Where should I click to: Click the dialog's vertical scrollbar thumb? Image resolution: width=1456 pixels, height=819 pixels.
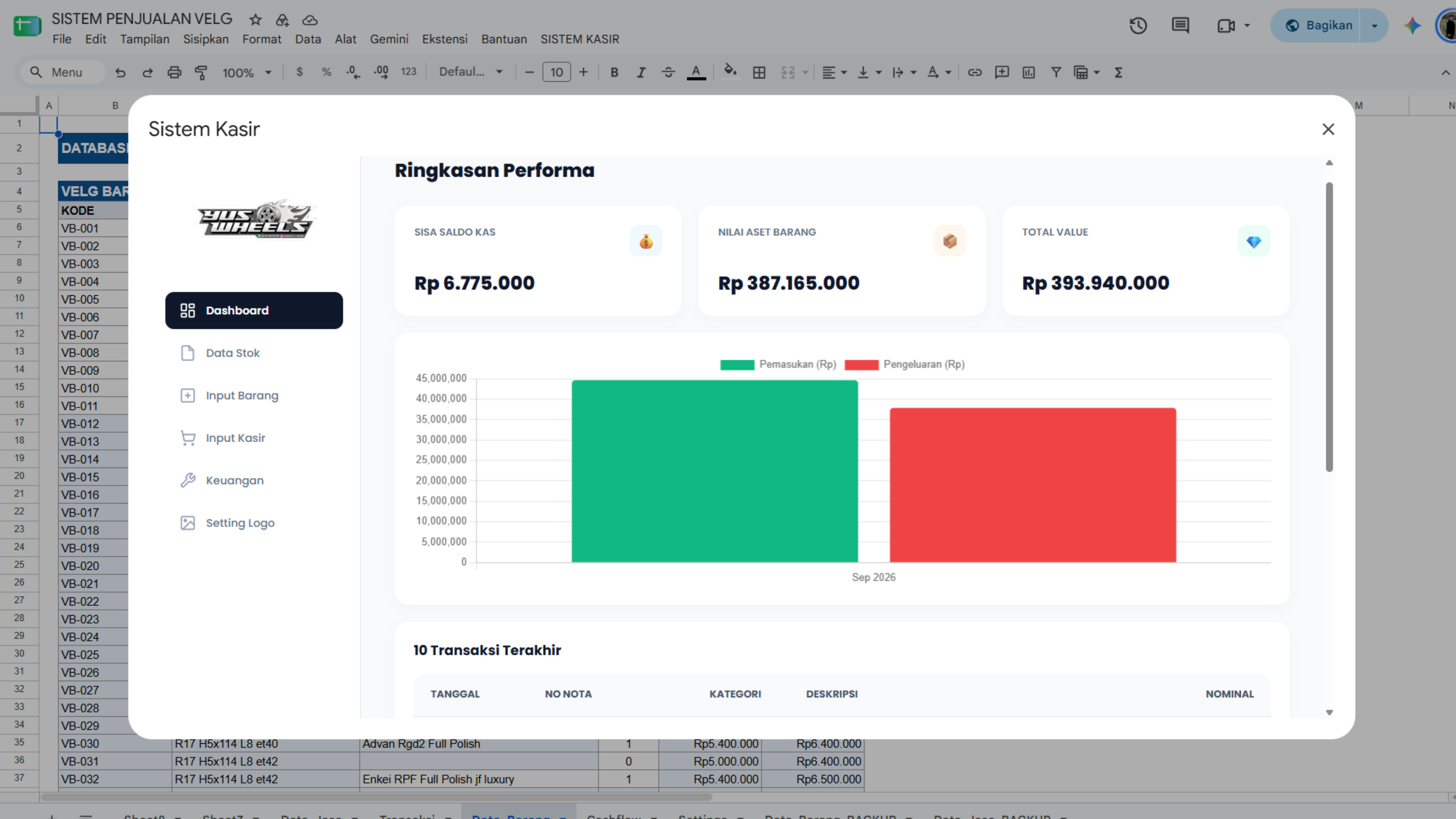tap(1329, 327)
